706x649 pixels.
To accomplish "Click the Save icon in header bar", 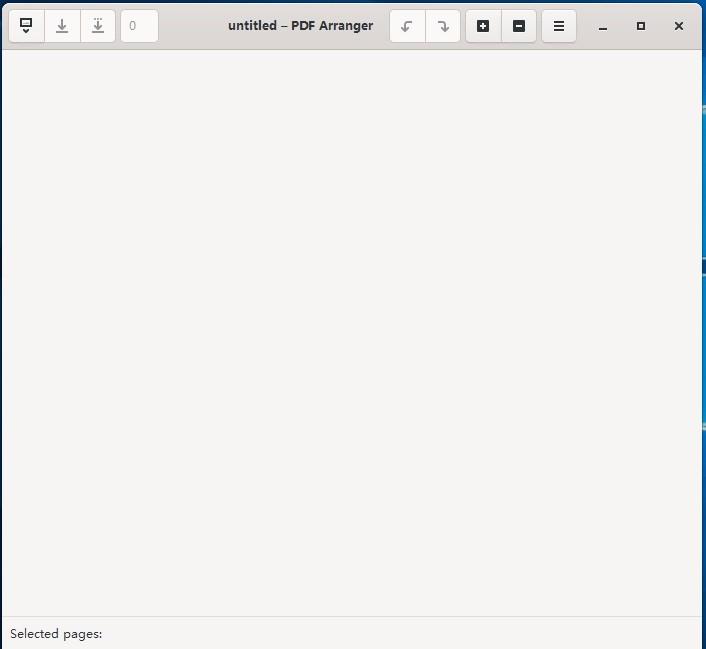I will 62,26.
